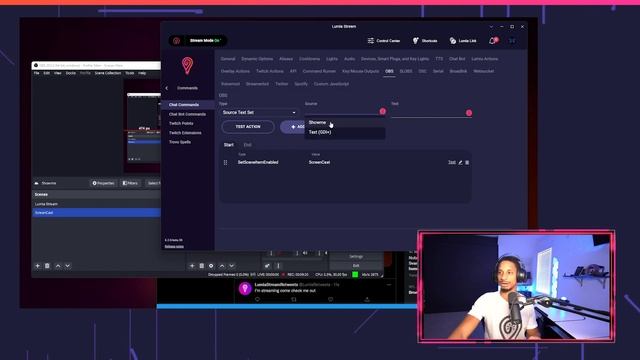640x360 pixels.
Task: Move the OBS source down
Action: 231,266
